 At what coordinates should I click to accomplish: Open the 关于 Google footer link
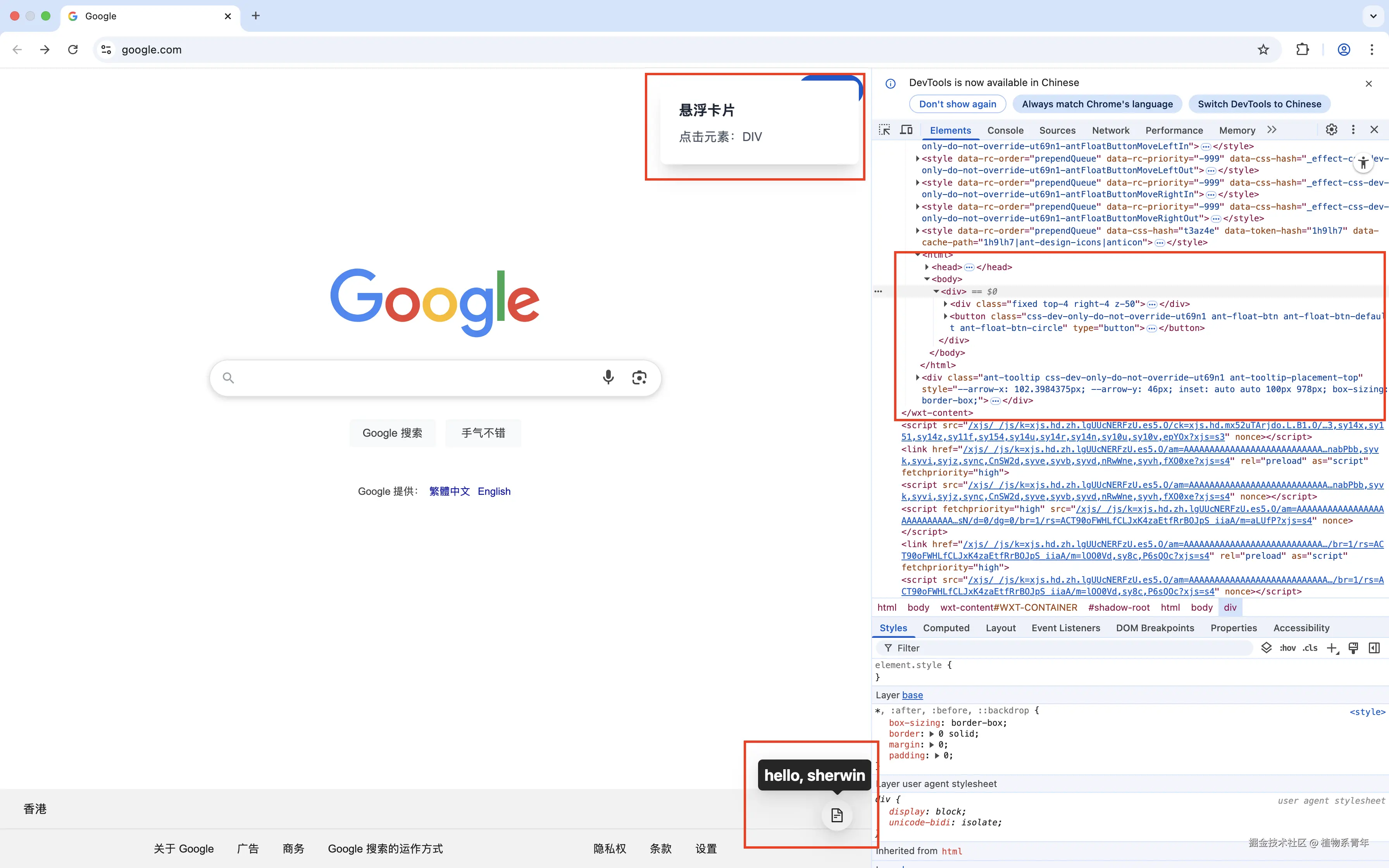[x=184, y=849]
